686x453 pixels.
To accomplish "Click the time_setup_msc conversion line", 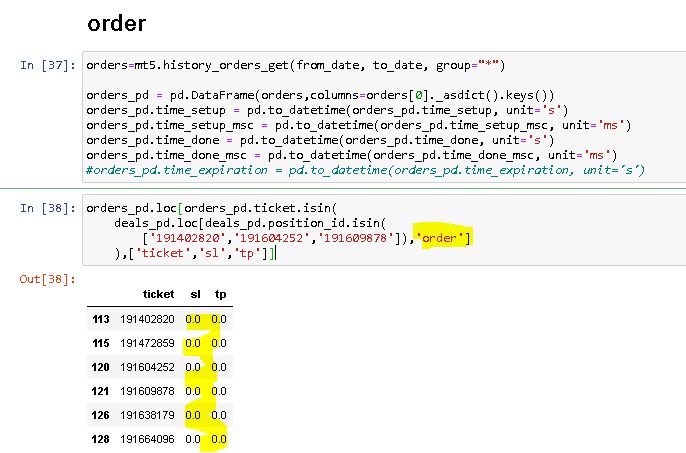I will pos(359,125).
